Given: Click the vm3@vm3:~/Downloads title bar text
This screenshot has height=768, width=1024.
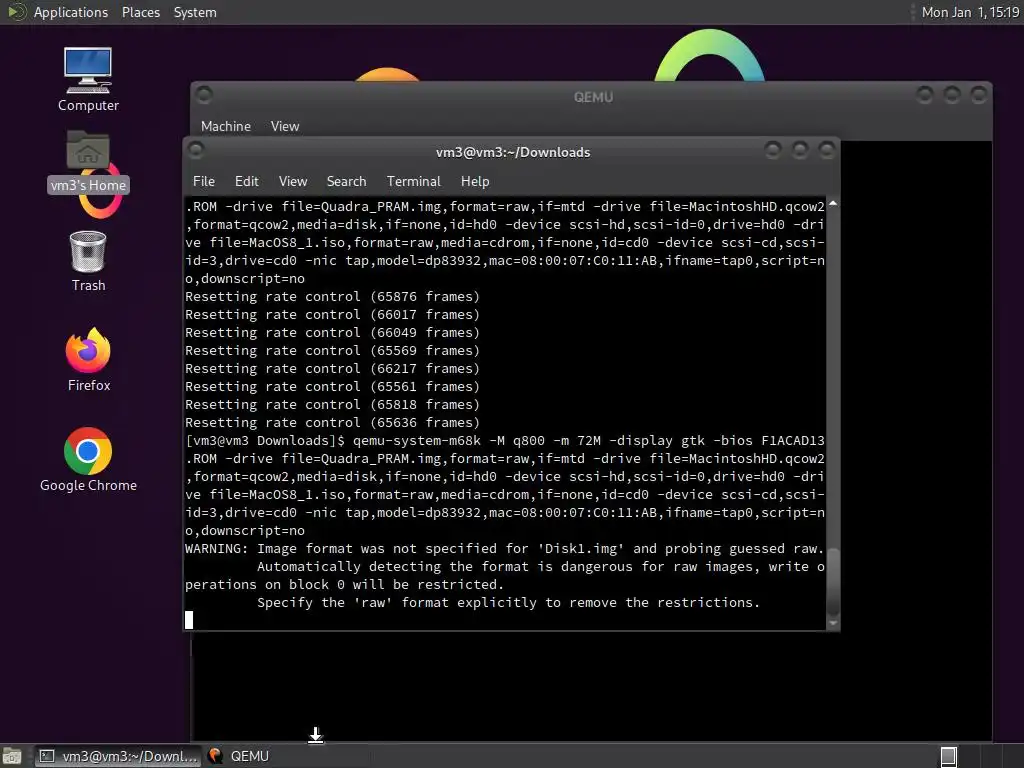Looking at the screenshot, I should [x=513, y=152].
